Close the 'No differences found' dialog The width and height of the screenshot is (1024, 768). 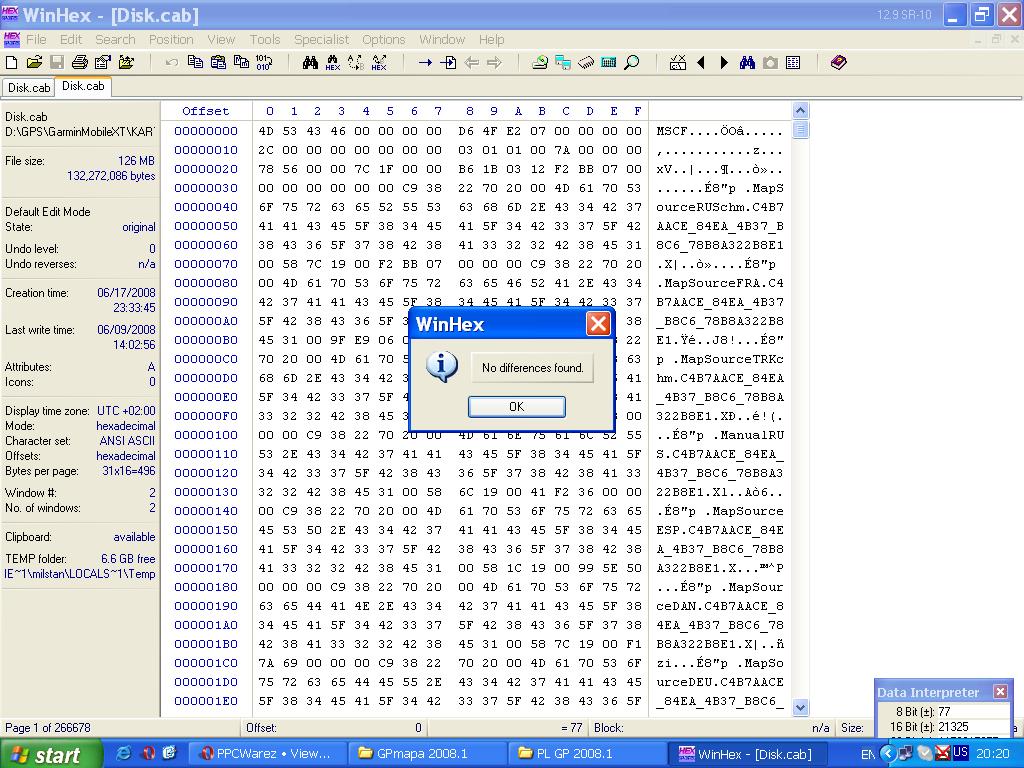(598, 324)
